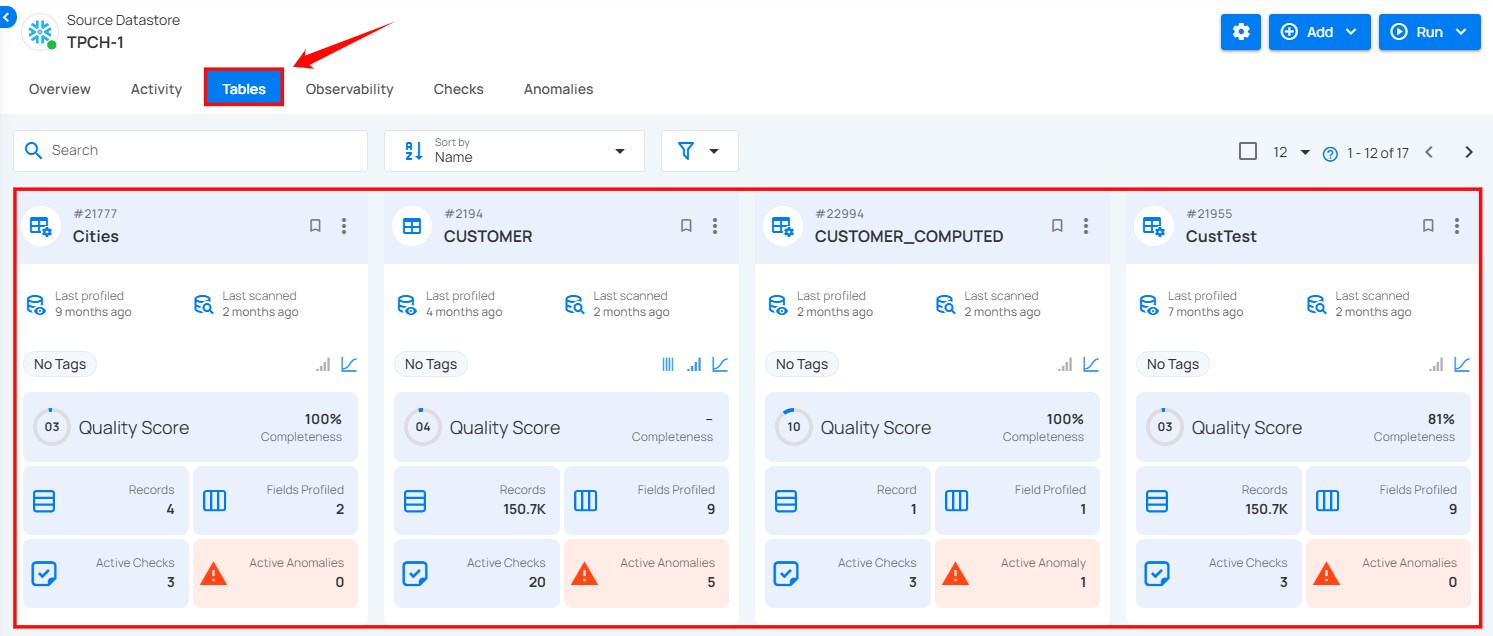
Task: Click the Run button
Action: tap(1429, 32)
